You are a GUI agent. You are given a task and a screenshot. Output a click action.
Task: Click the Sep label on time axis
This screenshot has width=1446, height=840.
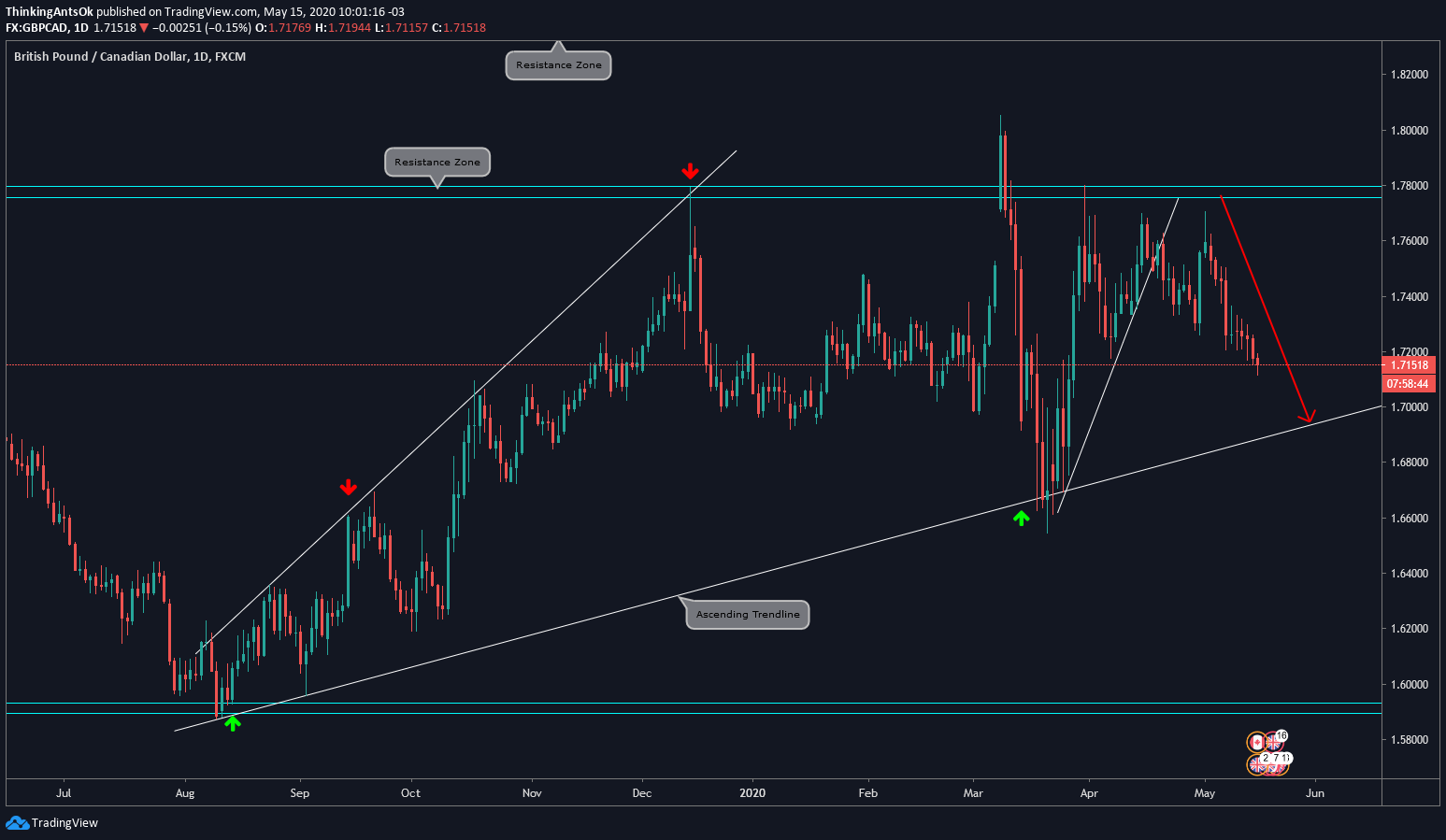(299, 793)
